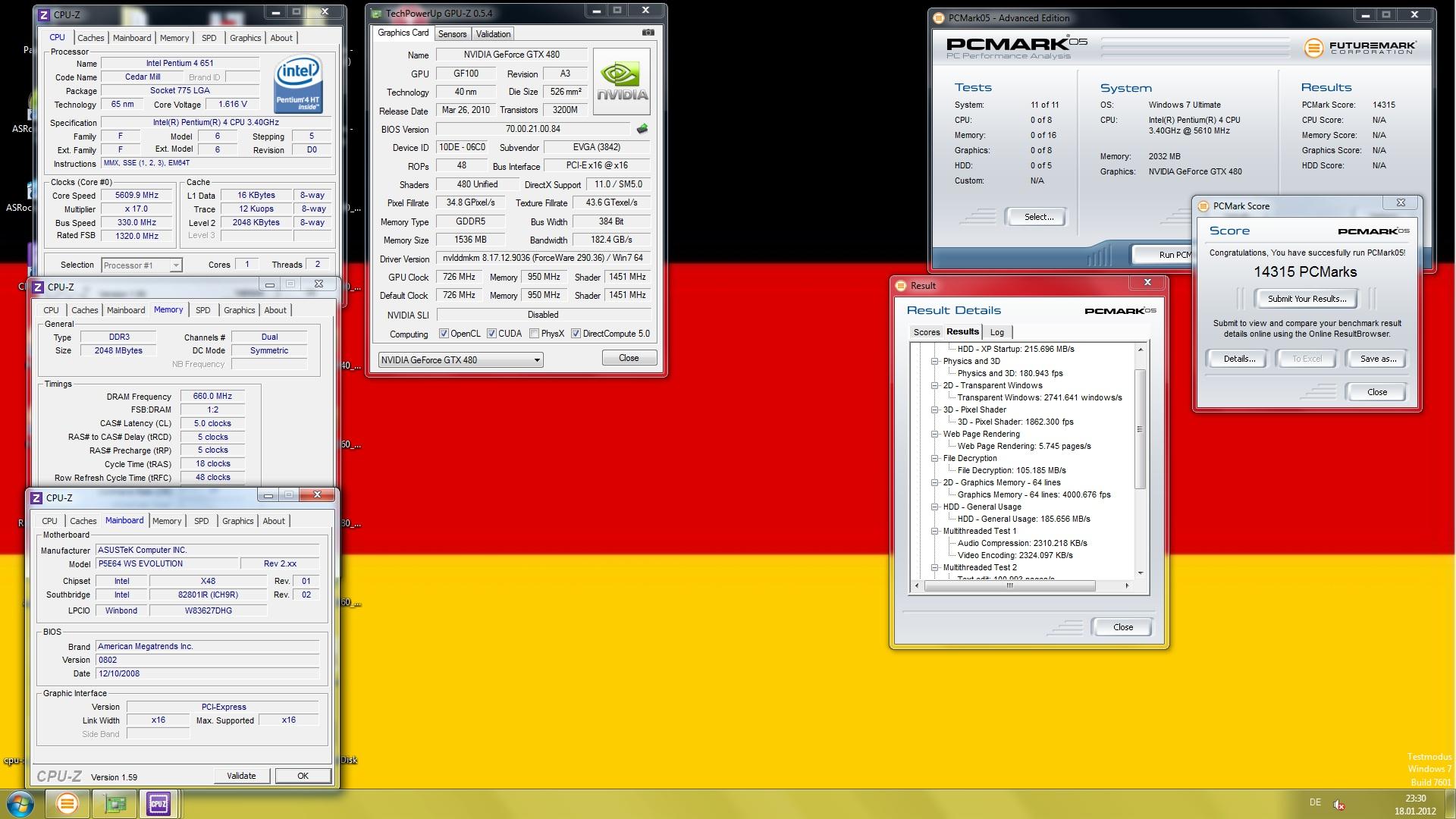Click the horizontal scrollbar thumb in Result Details
Image resolution: width=1456 pixels, height=819 pixels.
point(1009,585)
